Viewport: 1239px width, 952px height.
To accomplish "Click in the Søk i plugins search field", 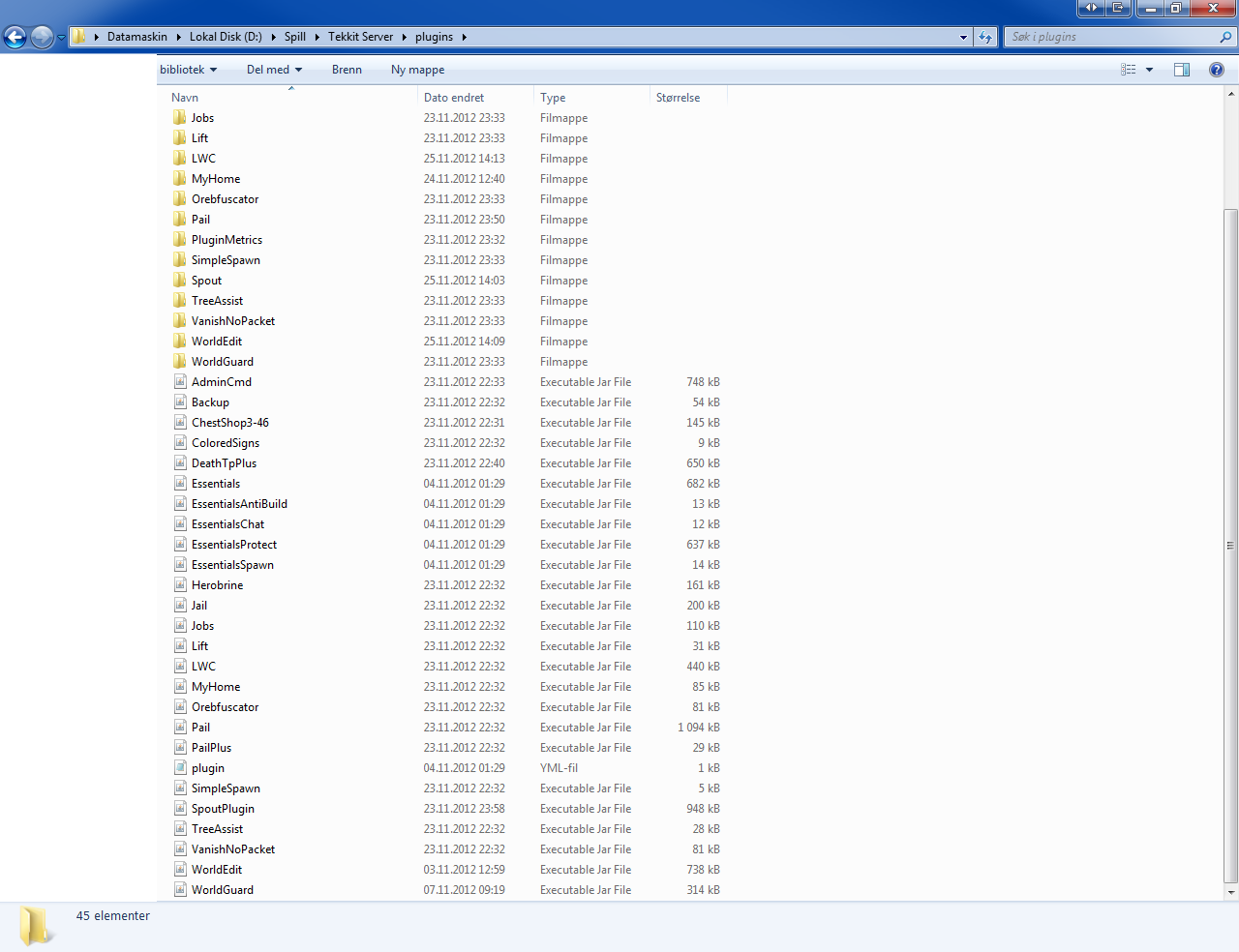I will point(1113,37).
